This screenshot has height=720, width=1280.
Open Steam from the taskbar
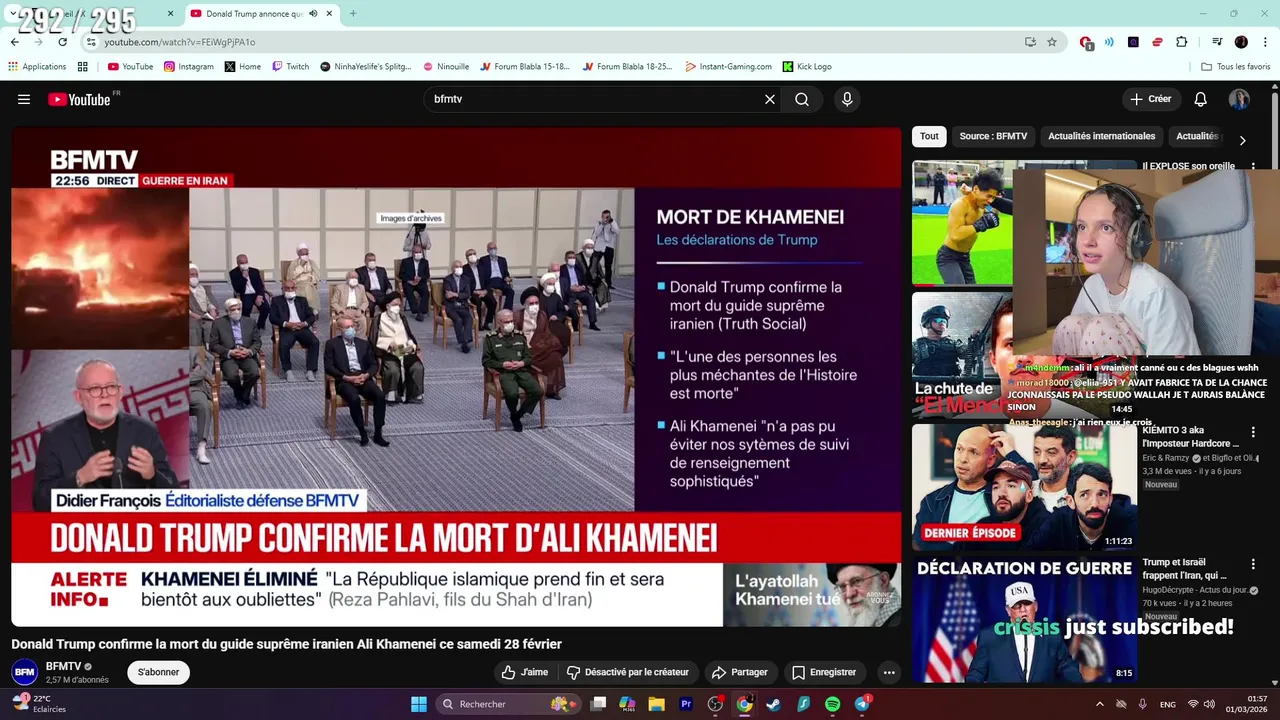773,704
